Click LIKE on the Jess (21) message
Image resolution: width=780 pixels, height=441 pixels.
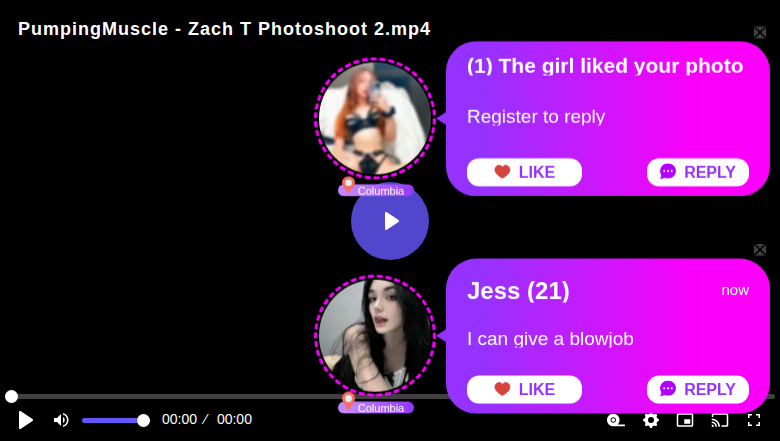point(524,389)
